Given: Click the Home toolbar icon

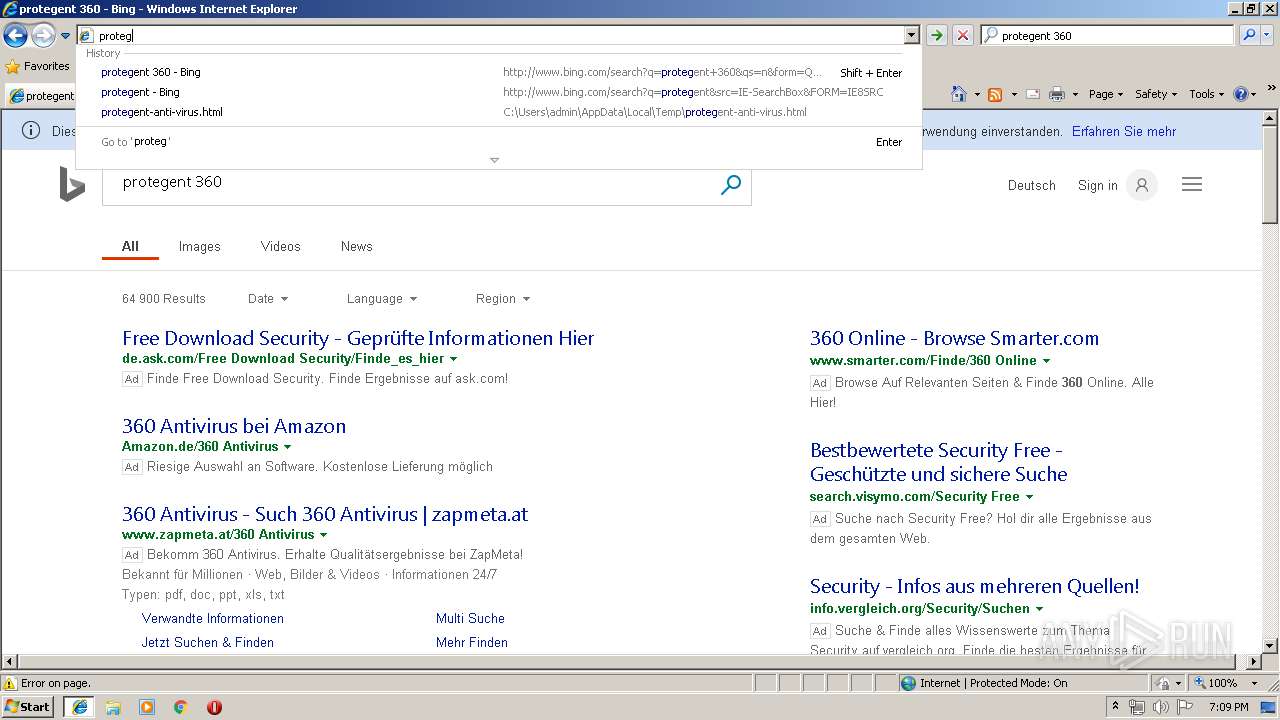Looking at the screenshot, I should 958,94.
